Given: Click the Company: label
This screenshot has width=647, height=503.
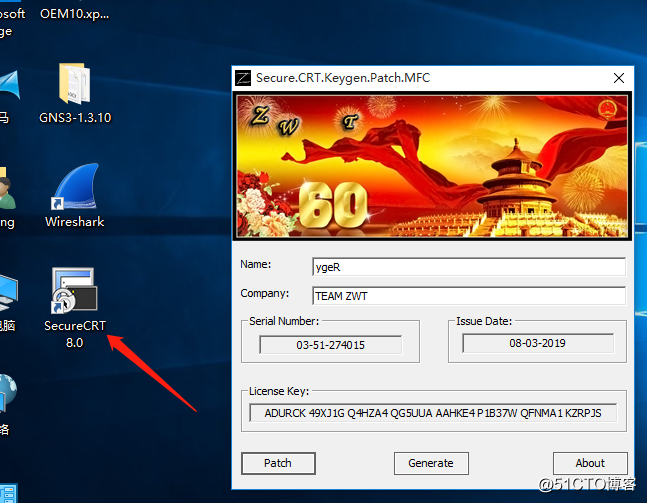Looking at the screenshot, I should click(x=265, y=293).
